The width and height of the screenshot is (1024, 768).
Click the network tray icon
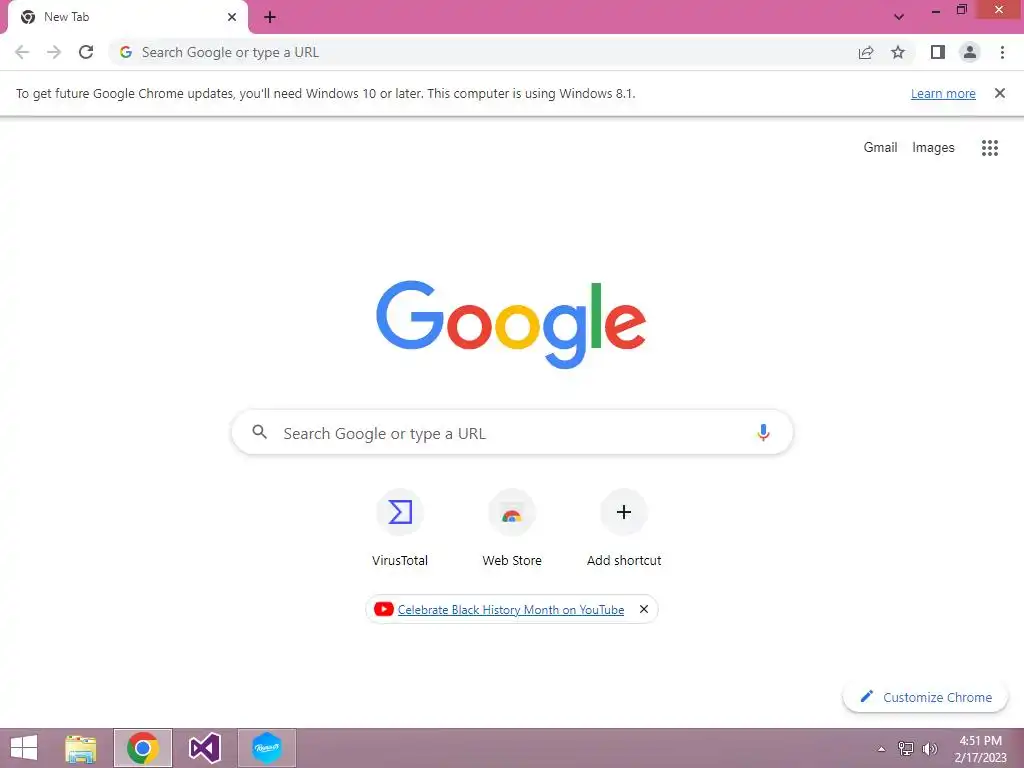906,748
